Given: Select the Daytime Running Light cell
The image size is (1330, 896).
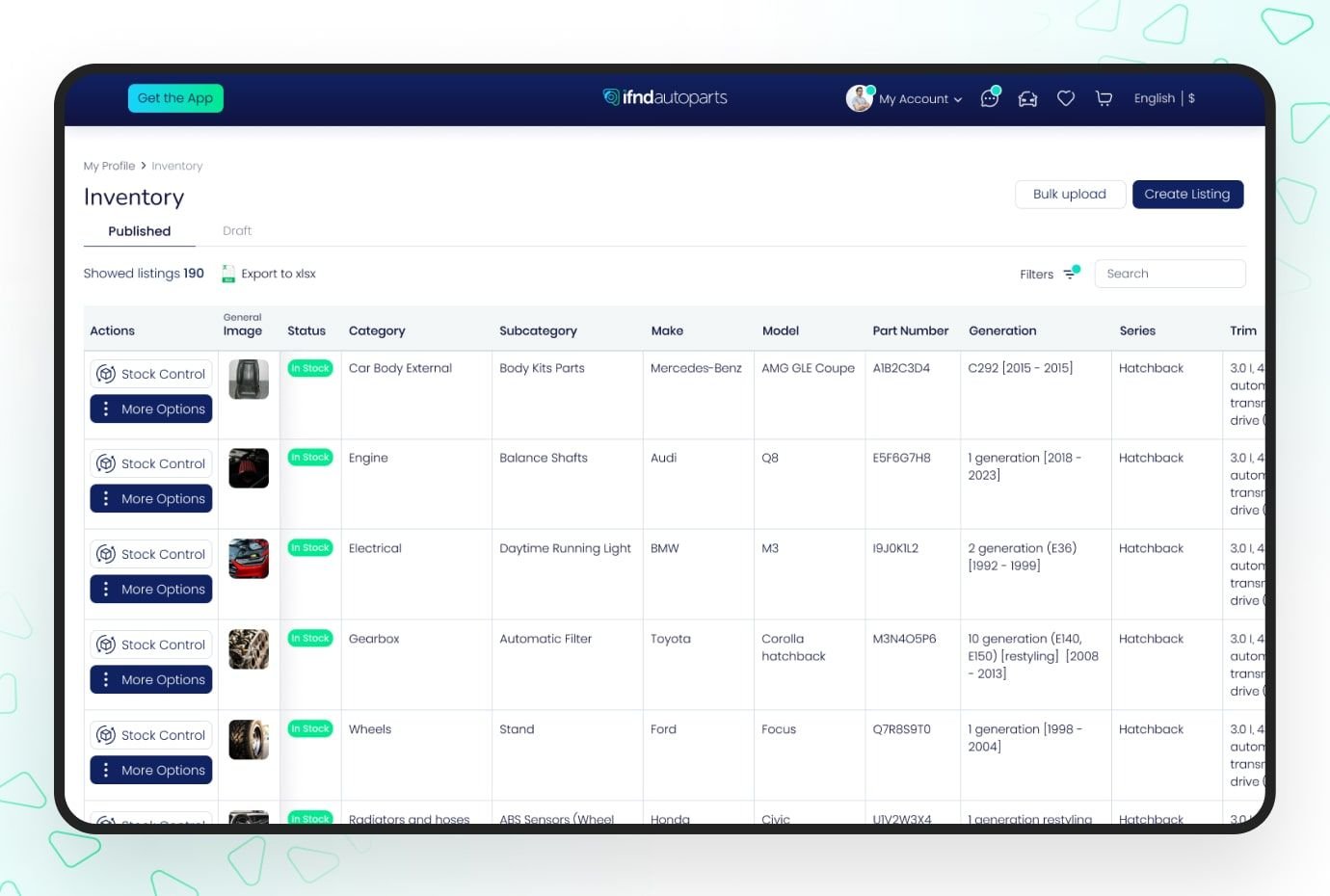Looking at the screenshot, I should [565, 548].
